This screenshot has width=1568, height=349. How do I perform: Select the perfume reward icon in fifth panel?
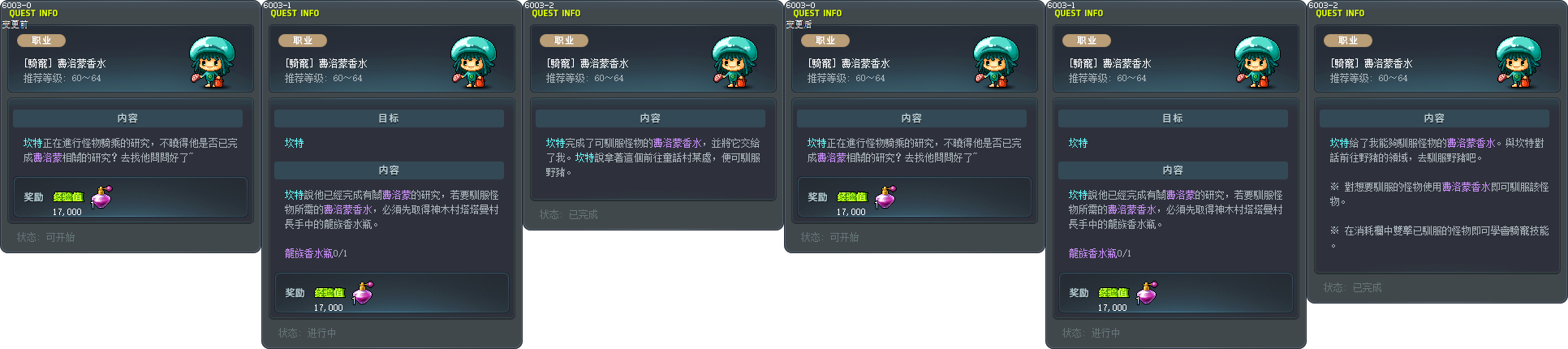(1148, 293)
